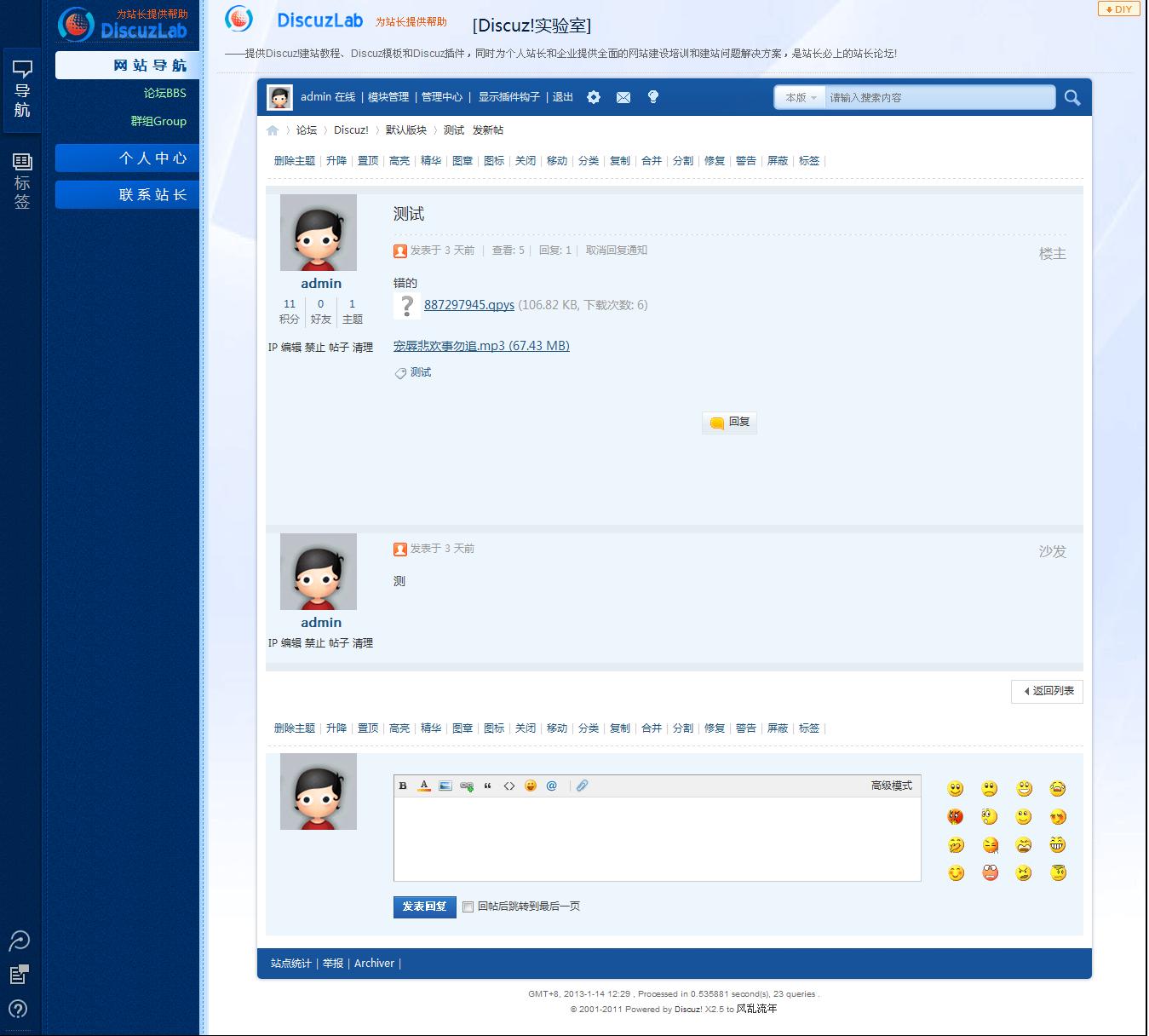Click the unknown-file icon beside 887297945.qpys
Image resolution: width=1149 pixels, height=1036 pixels.
click(x=407, y=306)
